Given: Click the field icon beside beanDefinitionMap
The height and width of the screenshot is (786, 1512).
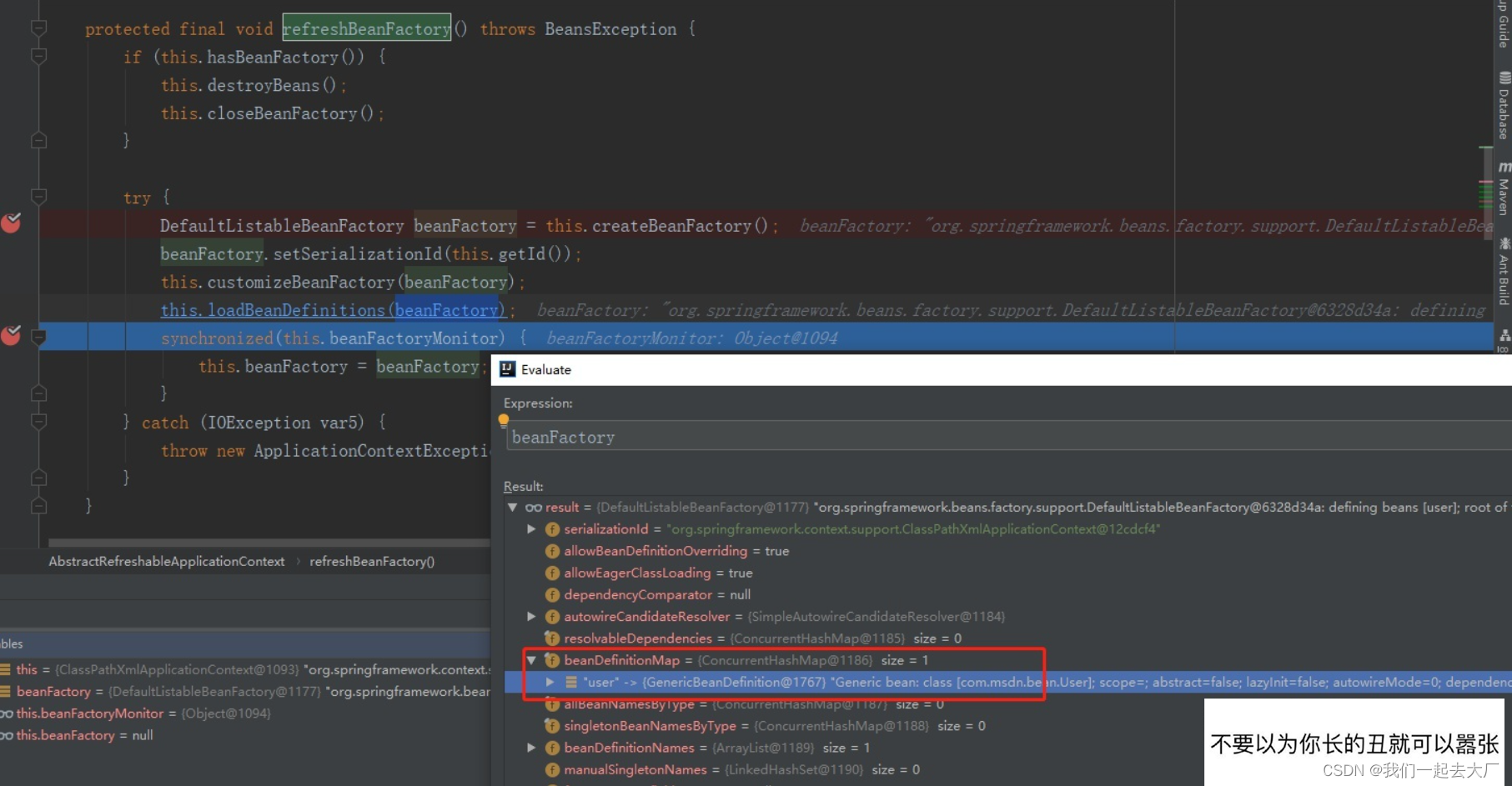Looking at the screenshot, I should click(x=552, y=660).
